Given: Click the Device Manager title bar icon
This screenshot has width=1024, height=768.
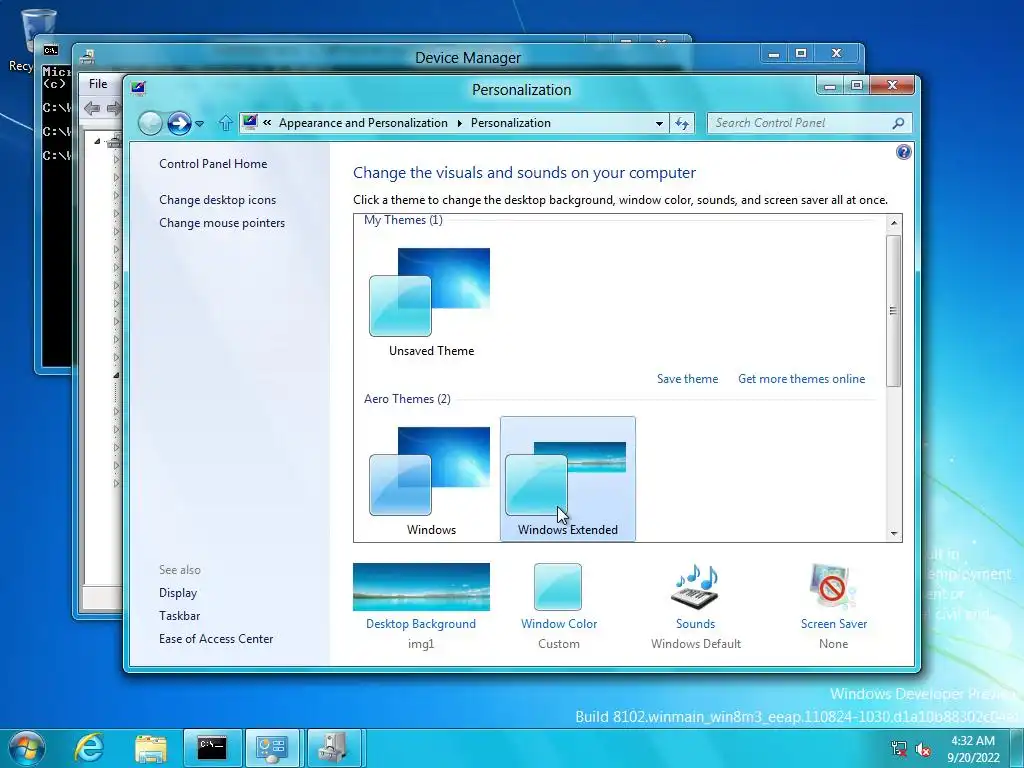Looking at the screenshot, I should click(x=87, y=57).
